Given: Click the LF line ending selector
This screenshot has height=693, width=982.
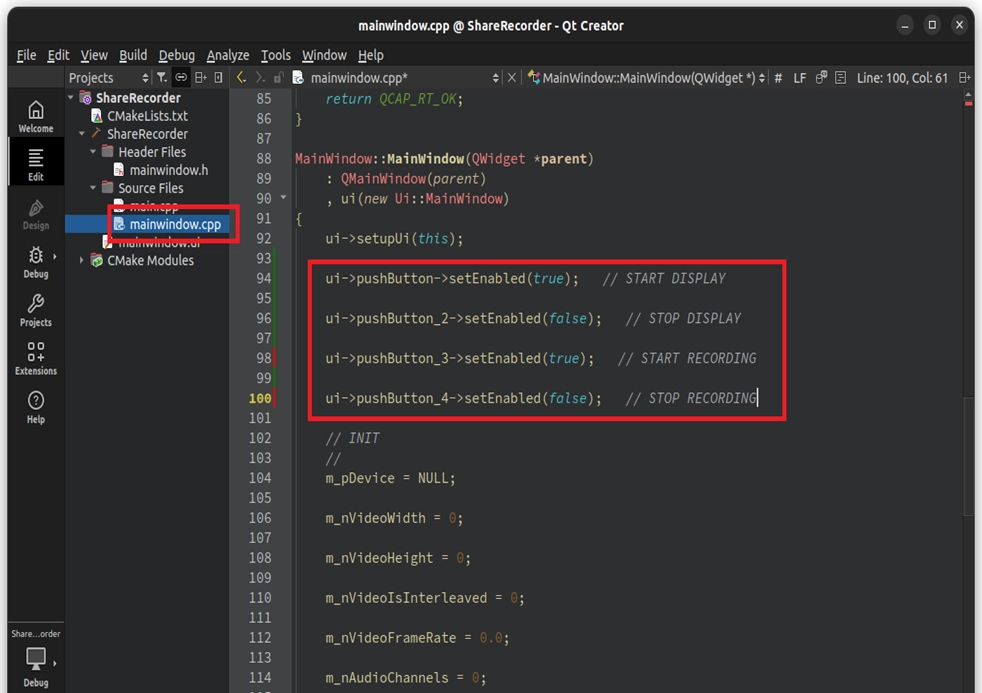Looking at the screenshot, I should pos(800,78).
